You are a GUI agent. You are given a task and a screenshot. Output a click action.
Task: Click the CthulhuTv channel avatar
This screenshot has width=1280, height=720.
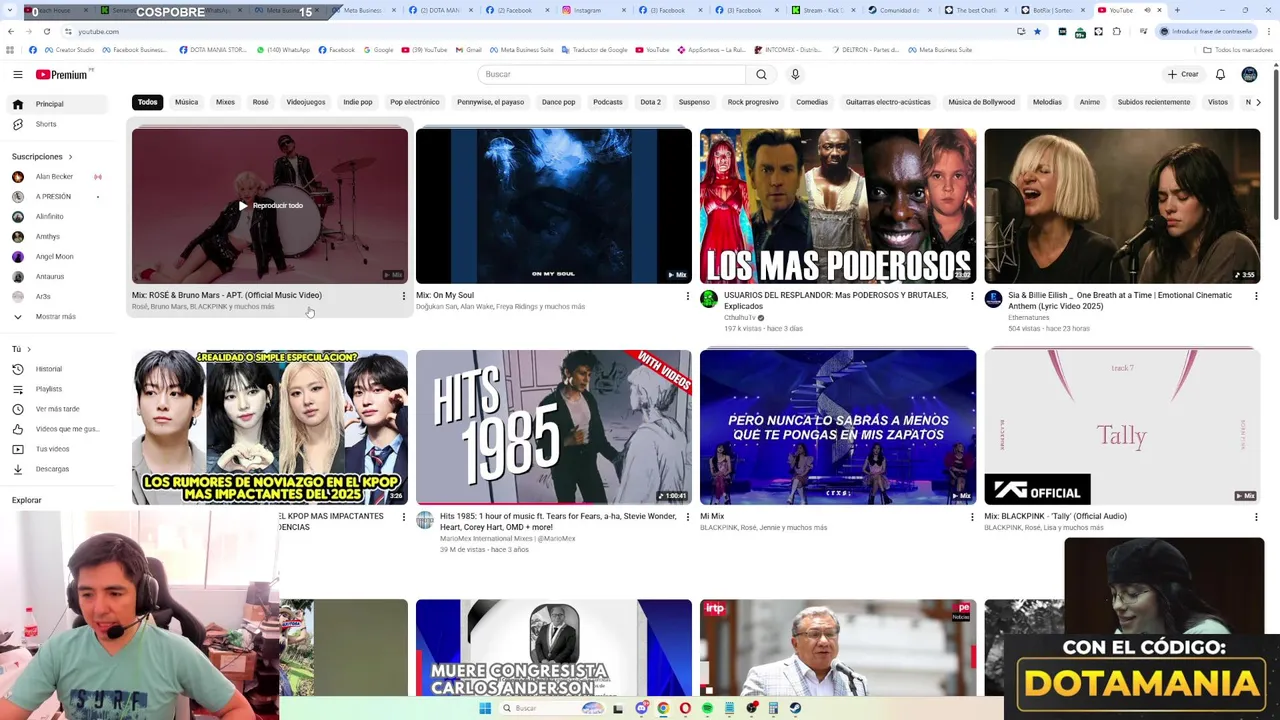(709, 299)
